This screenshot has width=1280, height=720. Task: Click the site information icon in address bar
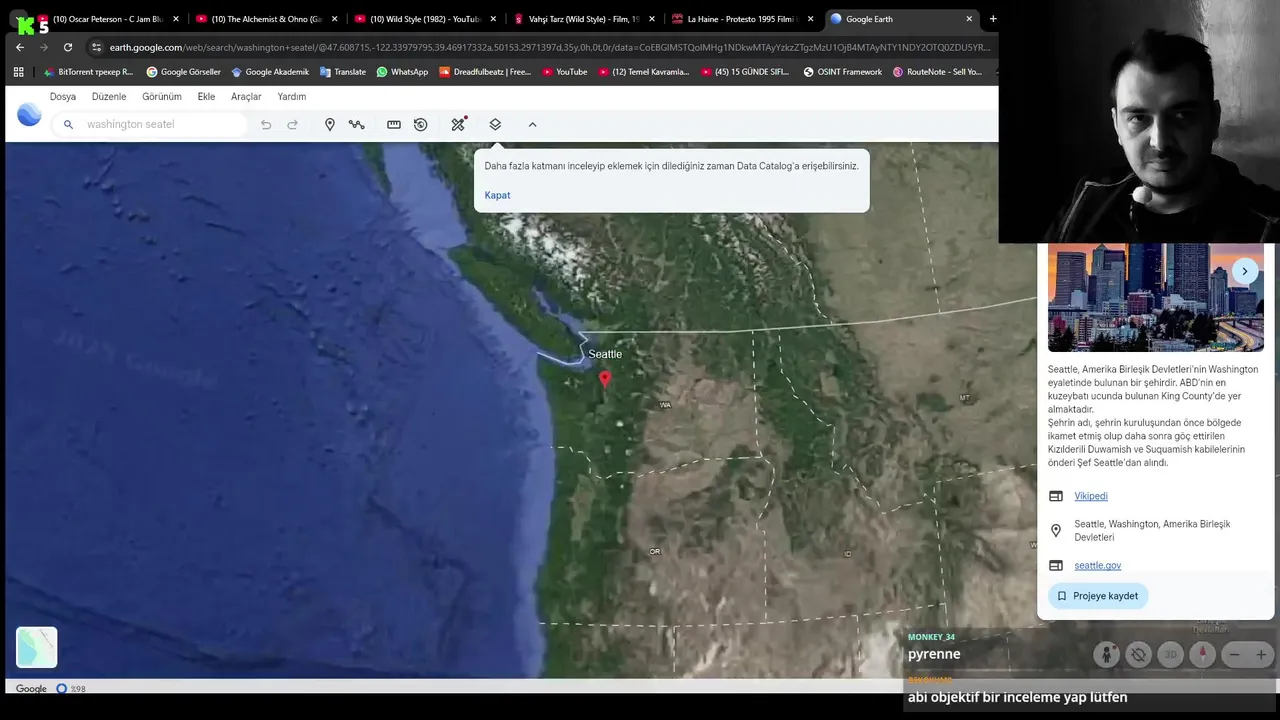click(96, 47)
